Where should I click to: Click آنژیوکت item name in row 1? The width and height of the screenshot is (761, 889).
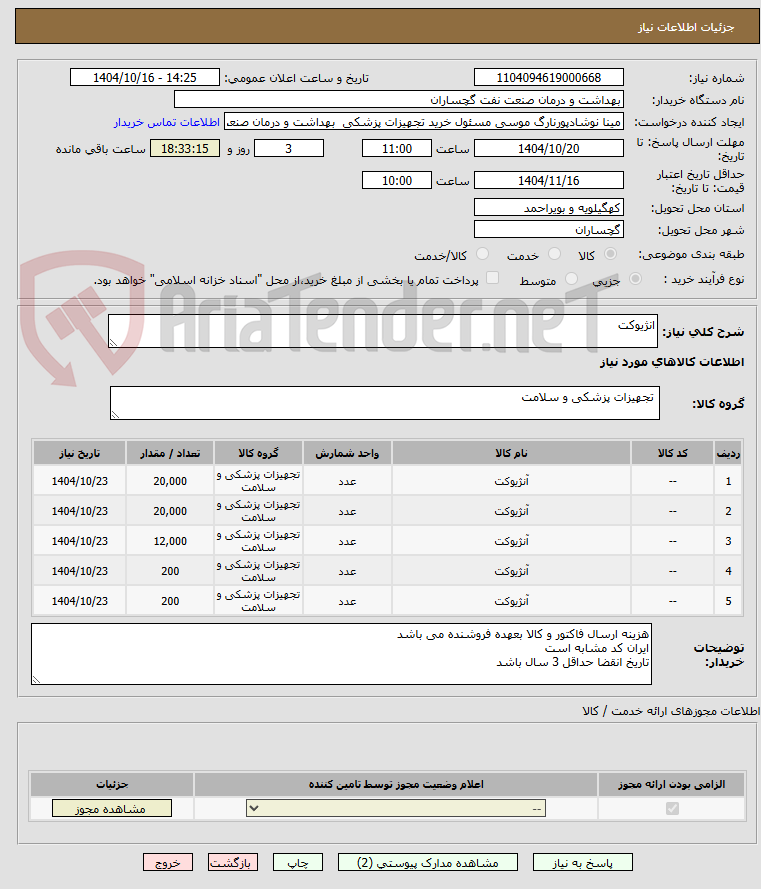(x=511, y=481)
